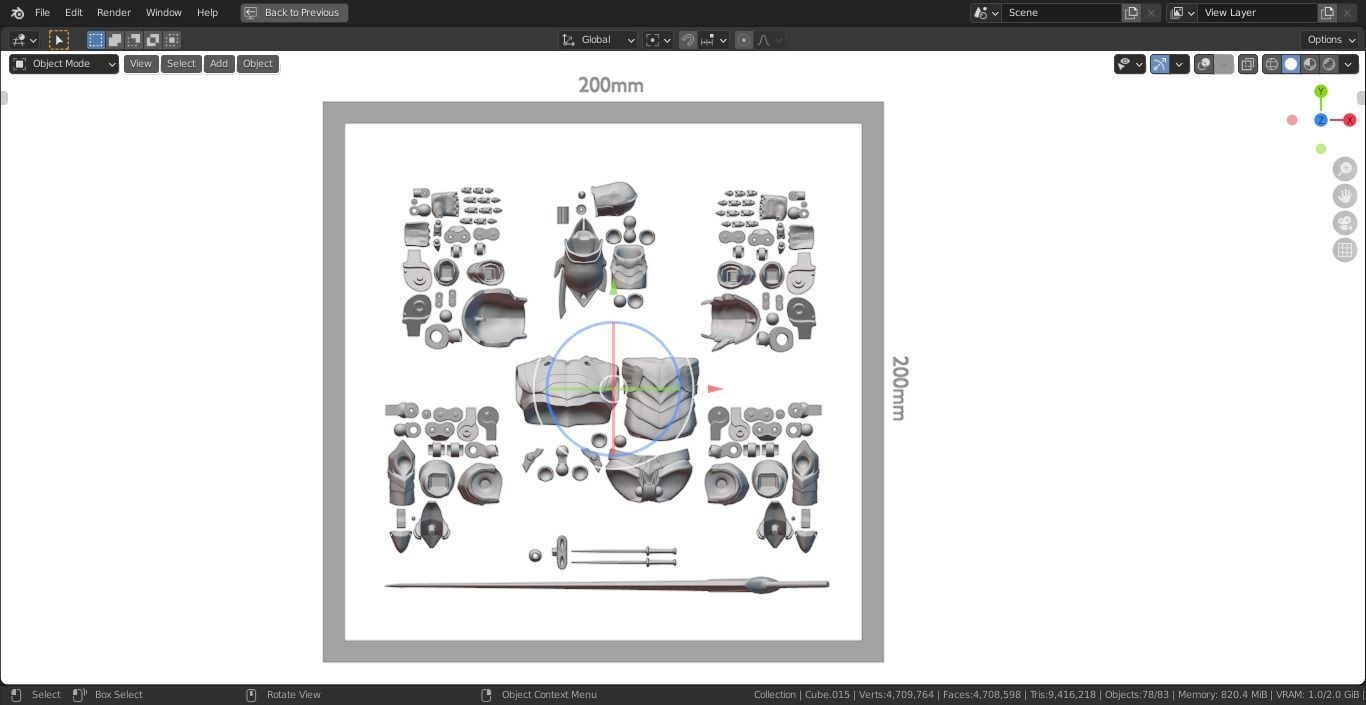1366x705 pixels.
Task: Click the Blender logo icon
Action: tap(17, 13)
